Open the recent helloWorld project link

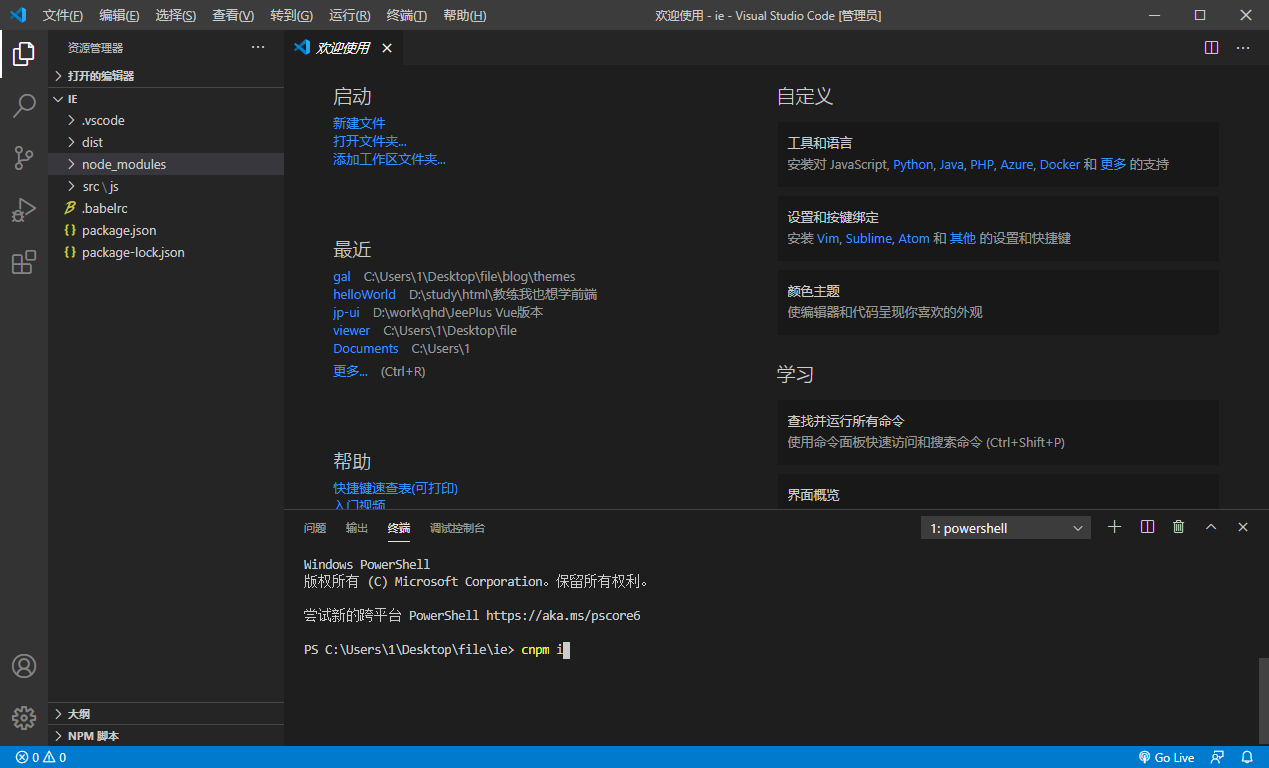(364, 294)
